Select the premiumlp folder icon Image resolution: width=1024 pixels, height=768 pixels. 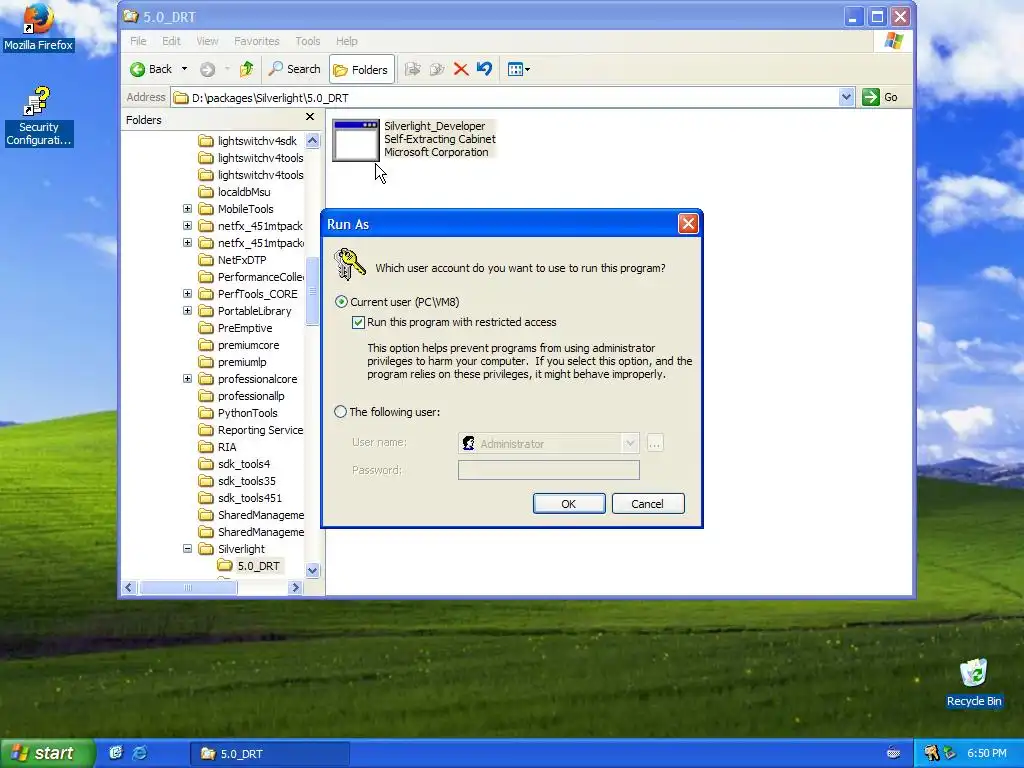(x=206, y=362)
